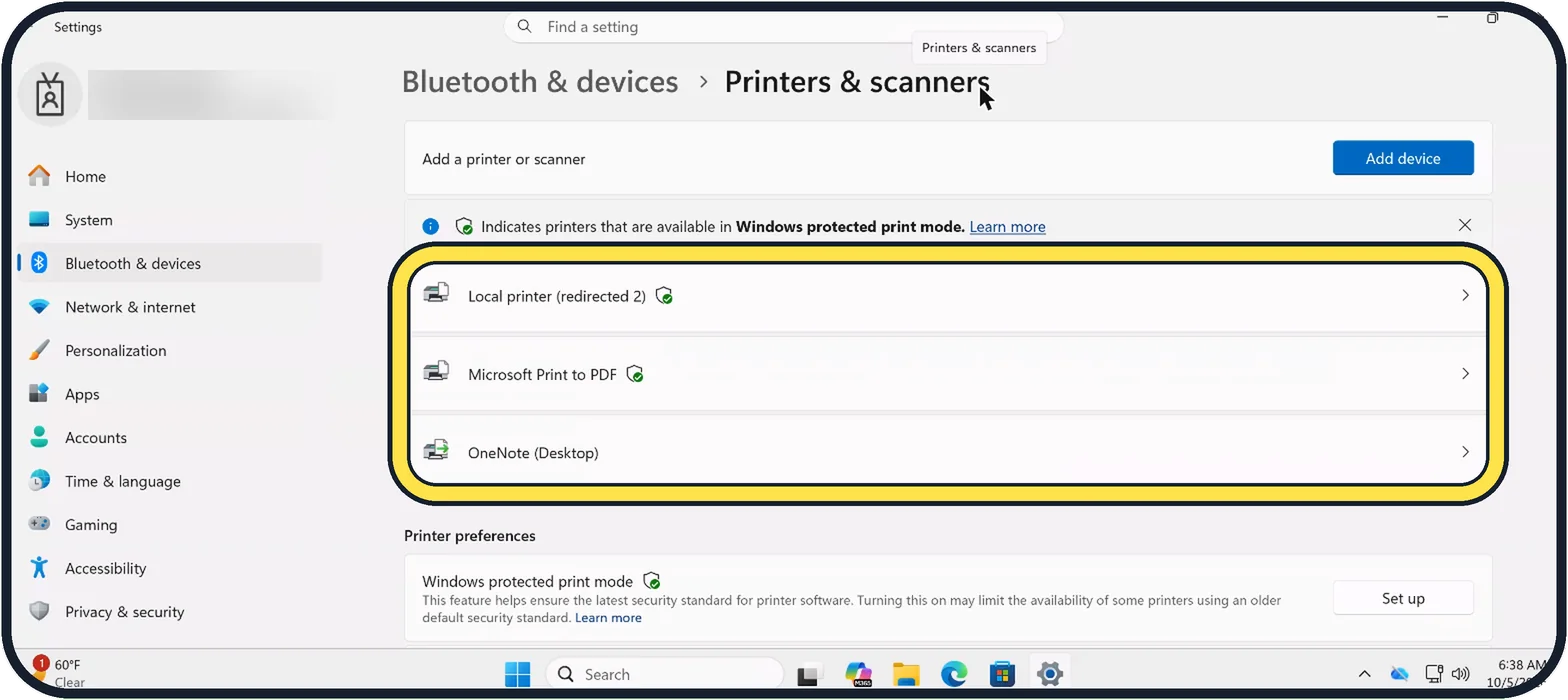This screenshot has height=700, width=1568.
Task: Select Accessibility in the sidebar
Action: coord(170,568)
